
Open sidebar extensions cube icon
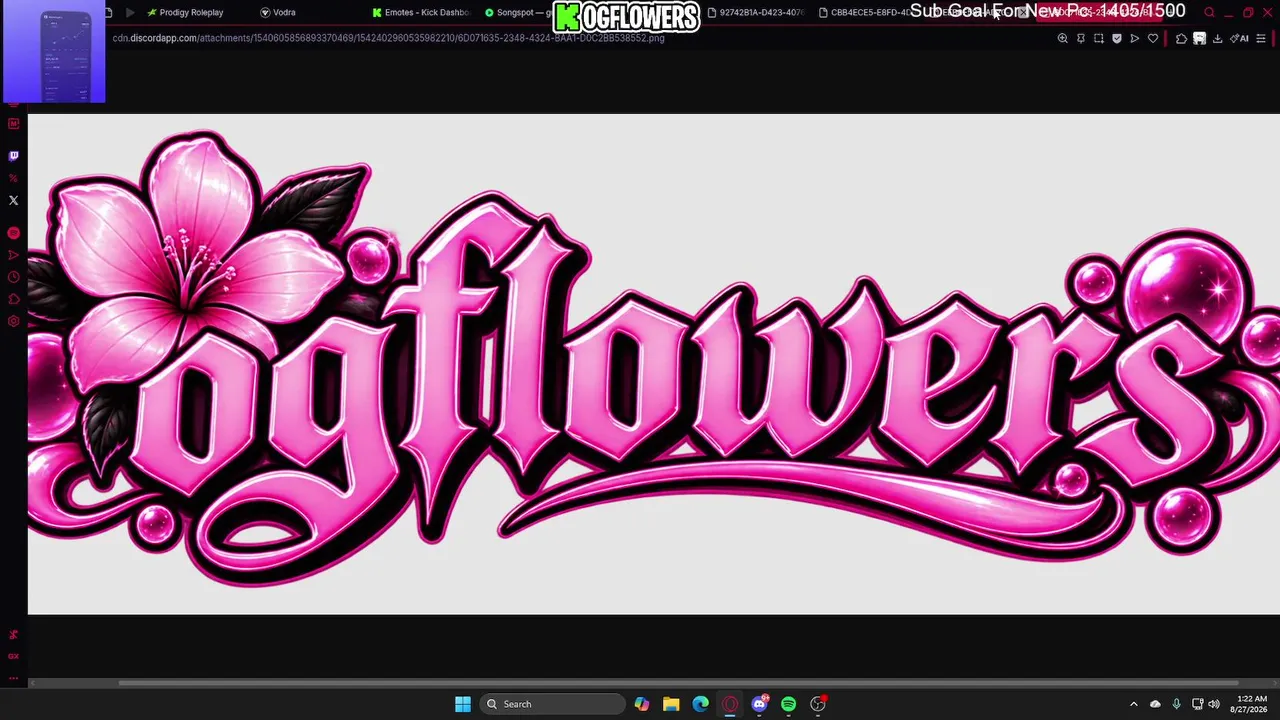coord(13,299)
